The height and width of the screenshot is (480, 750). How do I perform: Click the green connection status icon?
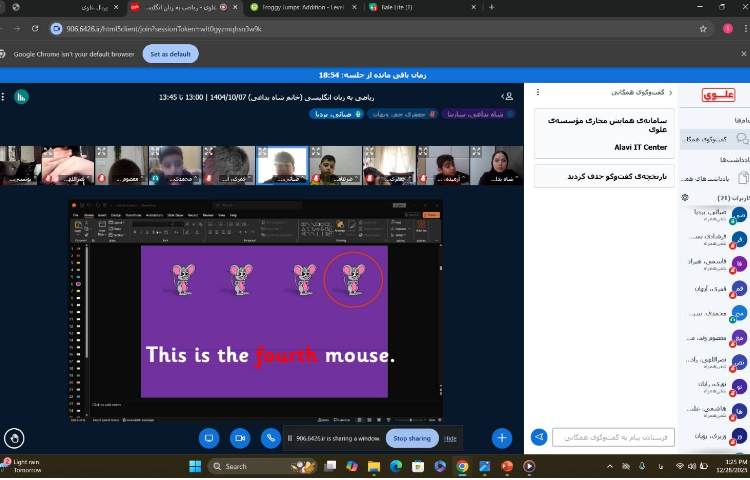[21, 97]
